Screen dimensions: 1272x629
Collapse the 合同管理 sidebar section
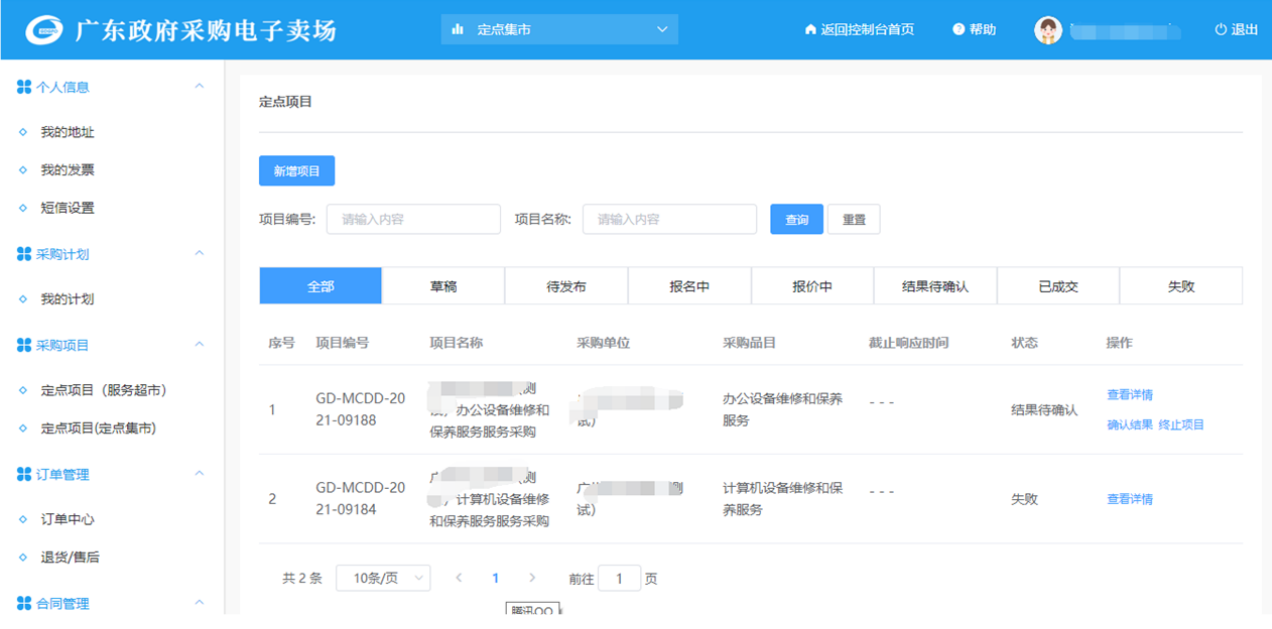point(199,603)
